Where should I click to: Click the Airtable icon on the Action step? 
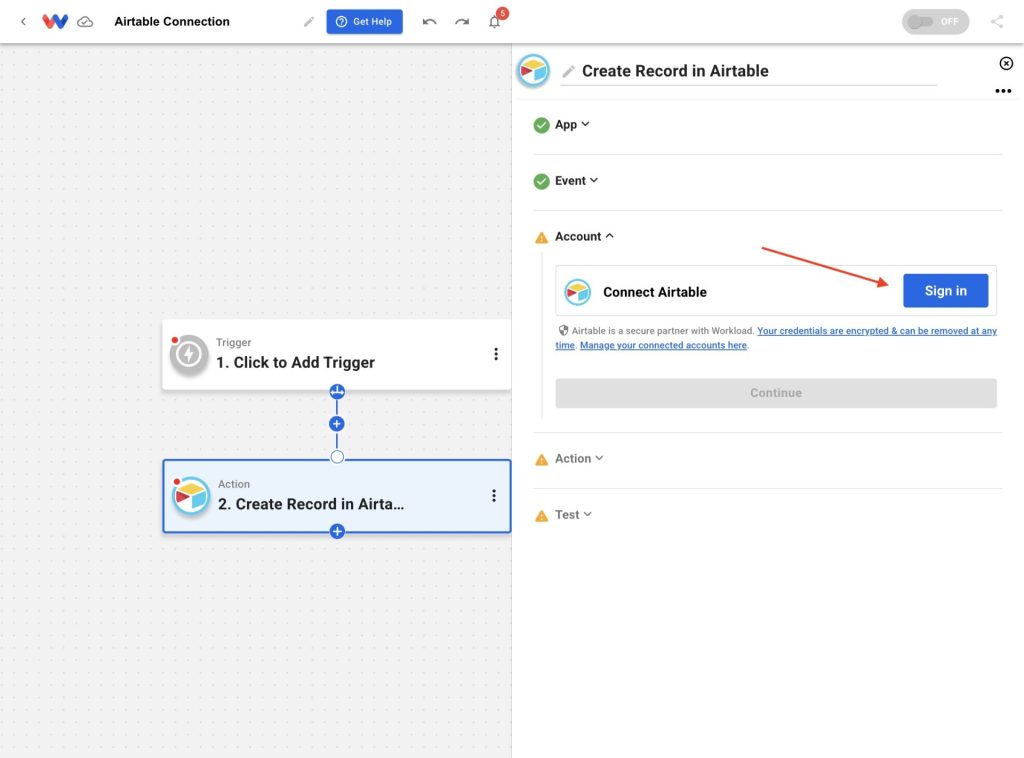191,496
